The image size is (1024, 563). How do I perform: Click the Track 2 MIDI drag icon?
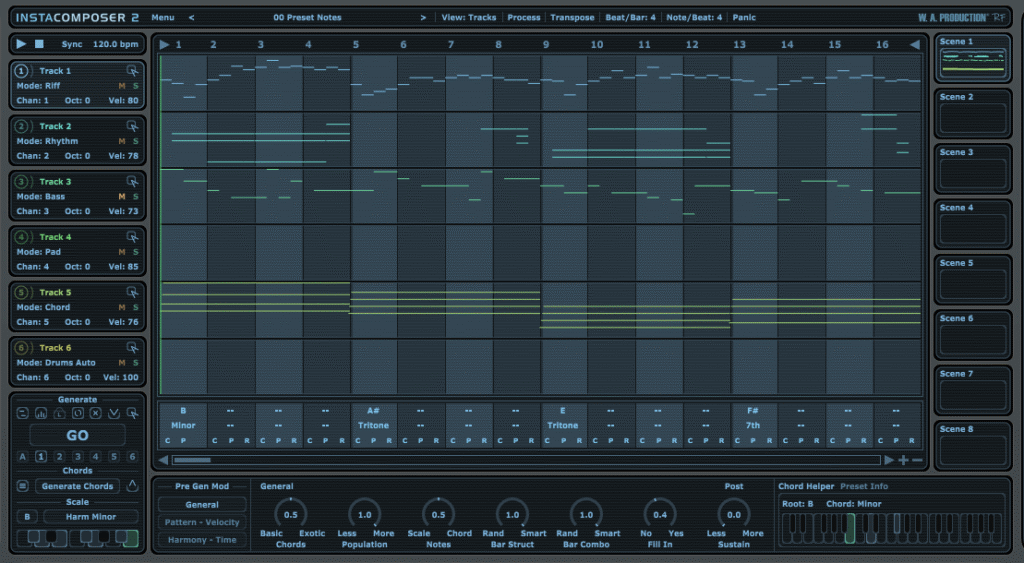coord(132,126)
